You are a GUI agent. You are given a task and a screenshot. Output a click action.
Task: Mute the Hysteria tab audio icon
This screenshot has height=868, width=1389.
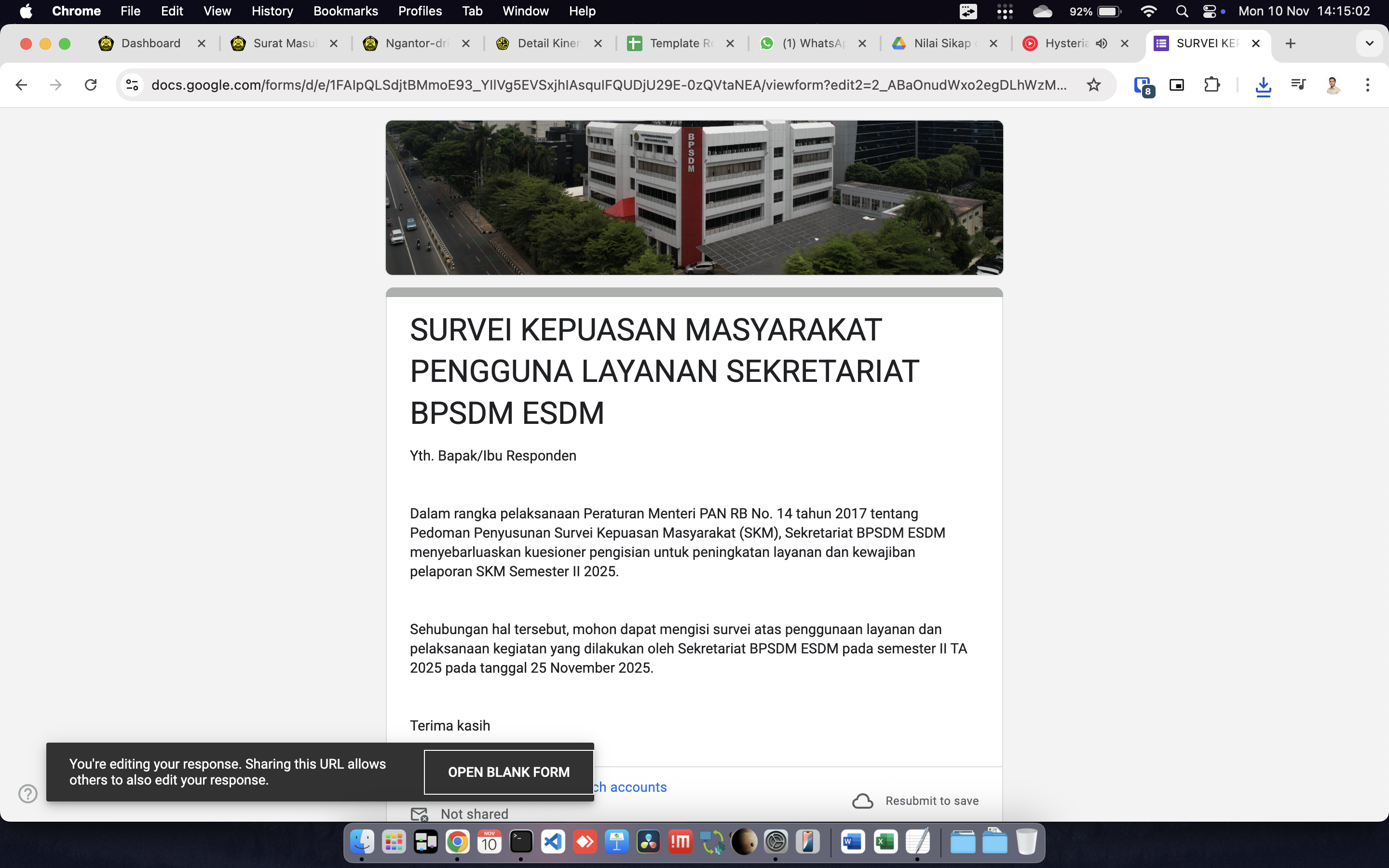1102,43
